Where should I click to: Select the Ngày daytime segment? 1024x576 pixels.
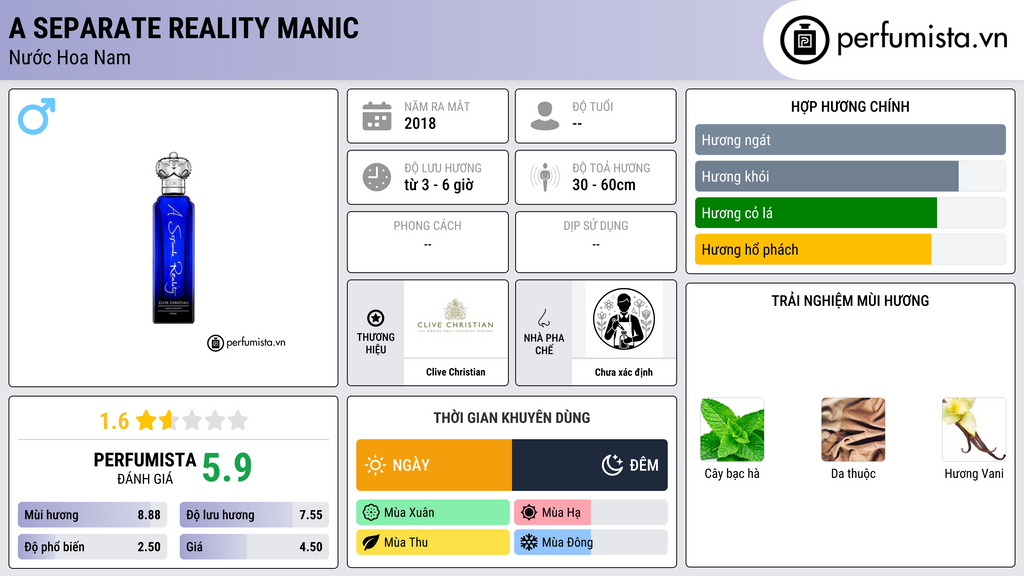434,465
